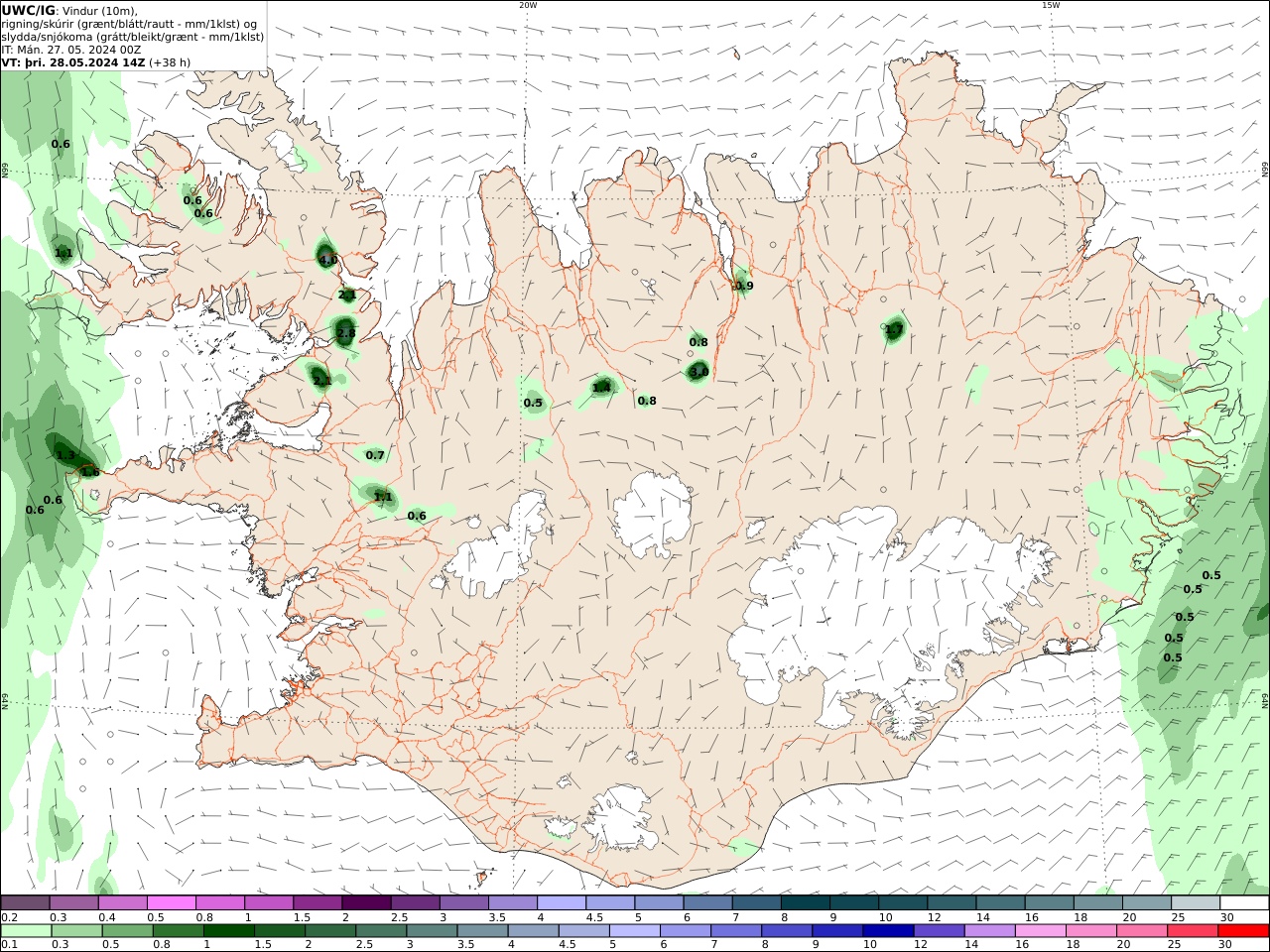
Task: Click the '(+38 h)' forecast offset text
Action: [171, 62]
